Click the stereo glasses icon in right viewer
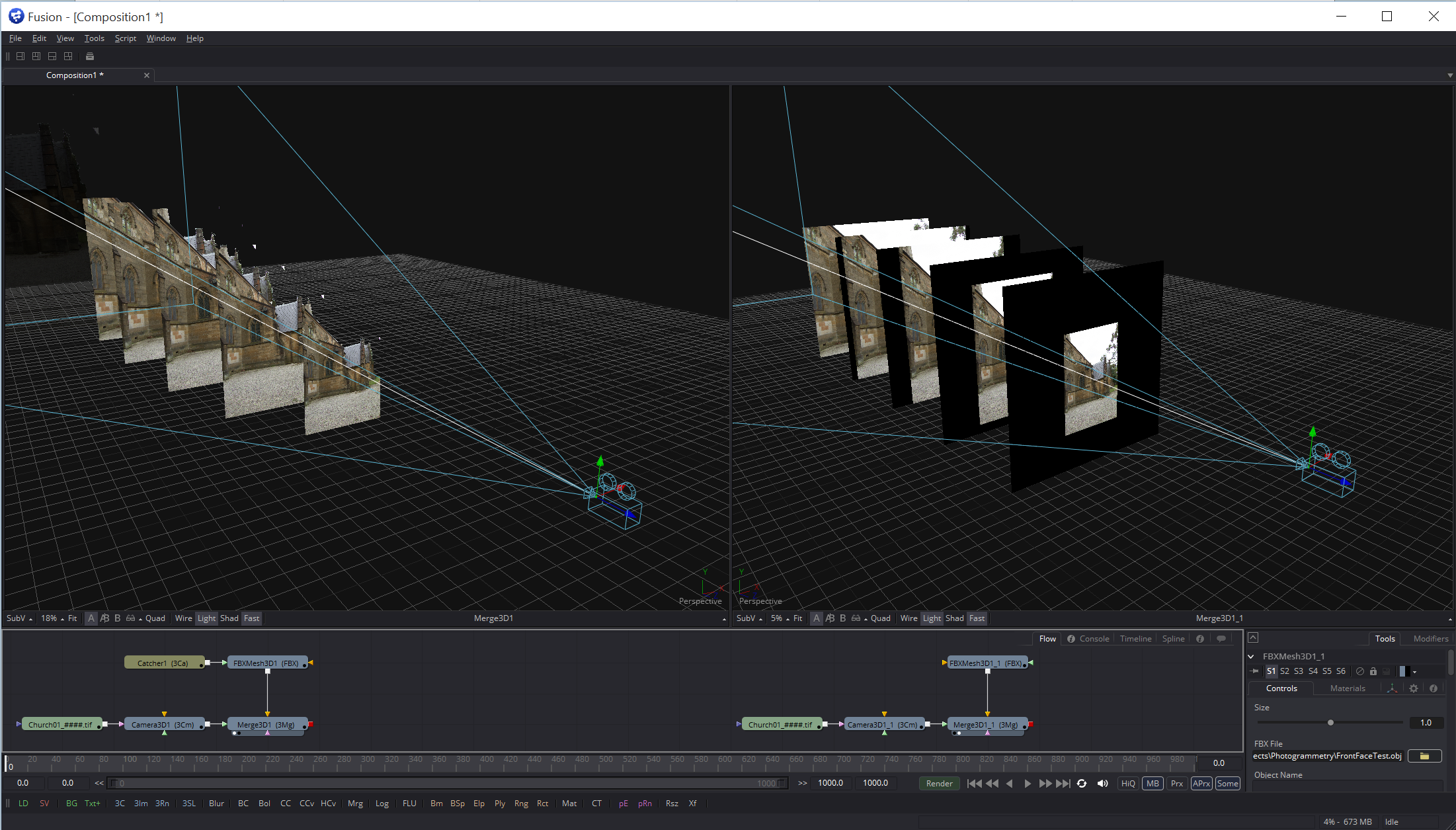The height and width of the screenshot is (830, 1456). 856,618
